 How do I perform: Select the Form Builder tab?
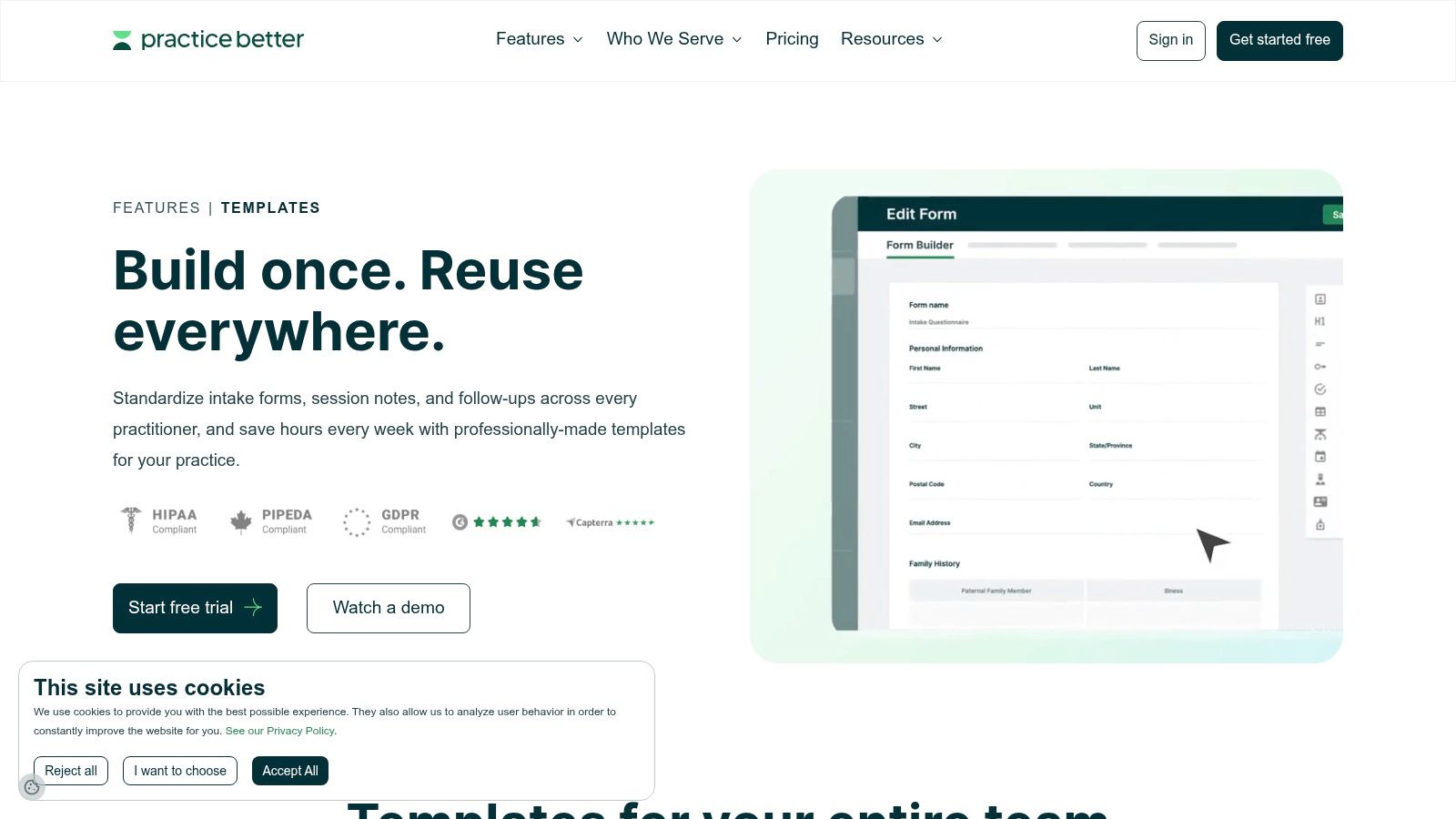click(919, 246)
